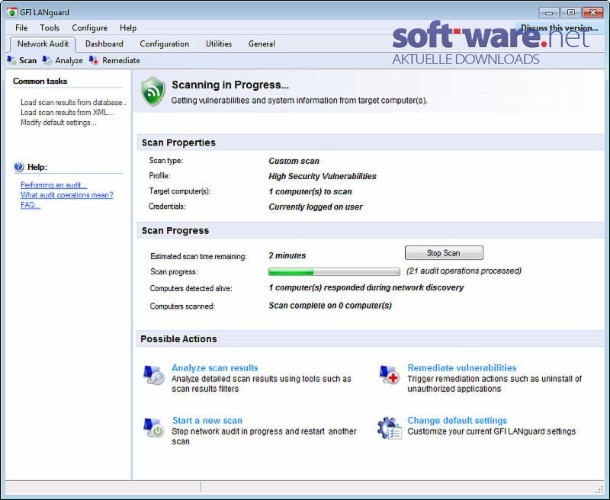
Task: Open the Help menu
Action: (x=128, y=28)
